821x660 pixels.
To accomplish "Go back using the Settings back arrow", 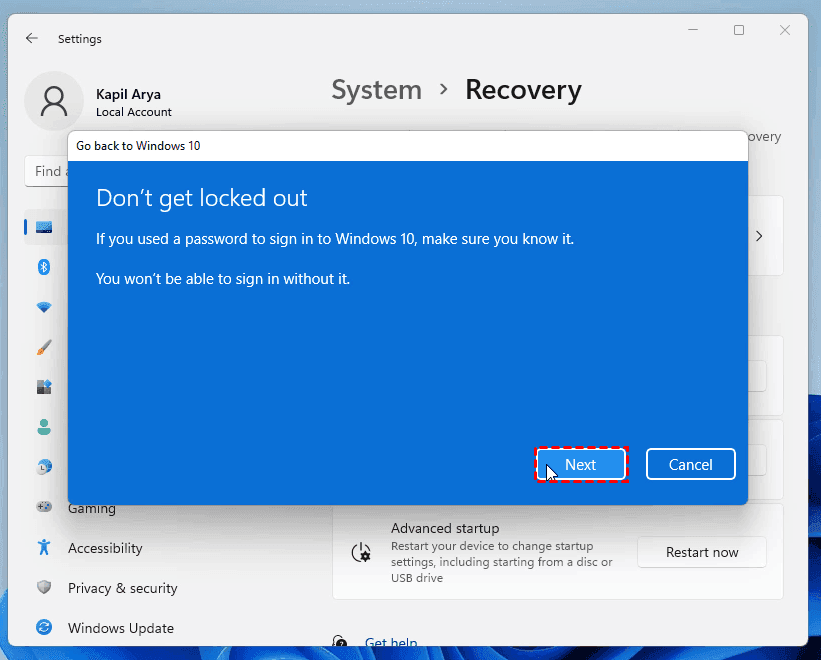I will [x=31, y=38].
